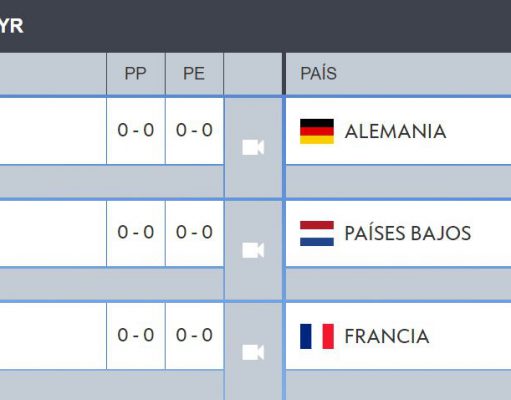The height and width of the screenshot is (400, 511).
Task: Select the FRANCIA country name
Action: click(387, 336)
